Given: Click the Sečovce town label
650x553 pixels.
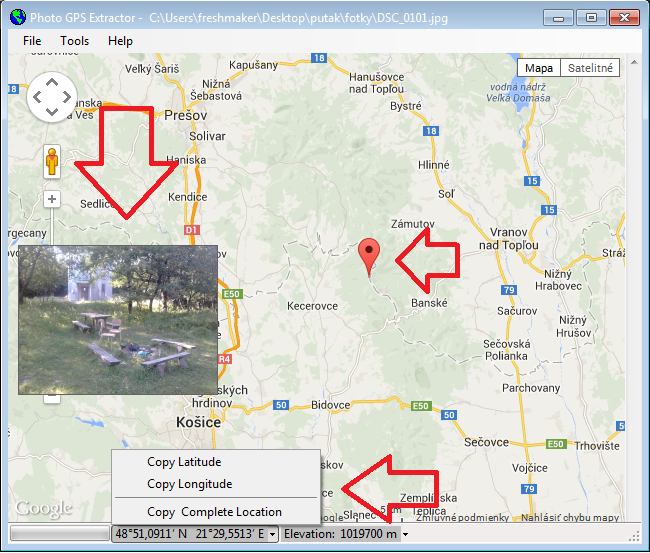Looking at the screenshot, I should point(486,442).
